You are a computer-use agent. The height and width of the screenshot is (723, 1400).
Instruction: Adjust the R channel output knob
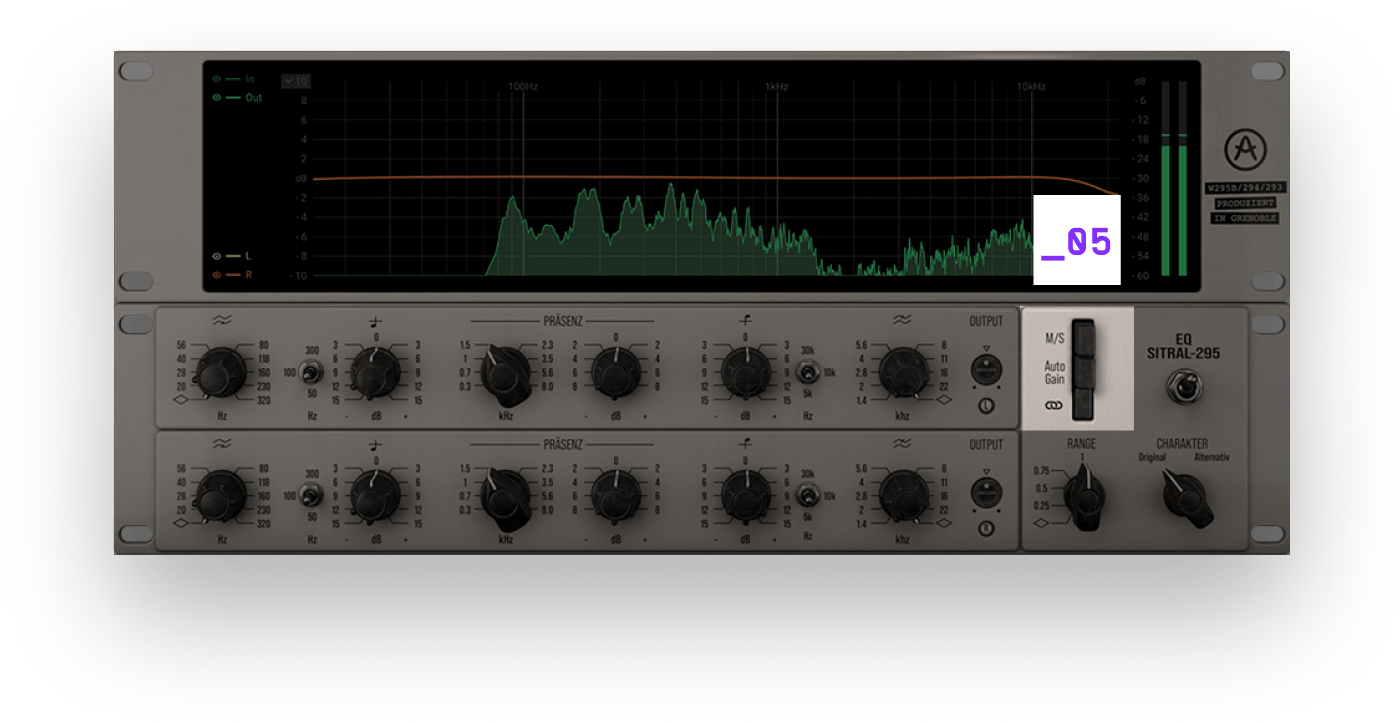(x=987, y=493)
